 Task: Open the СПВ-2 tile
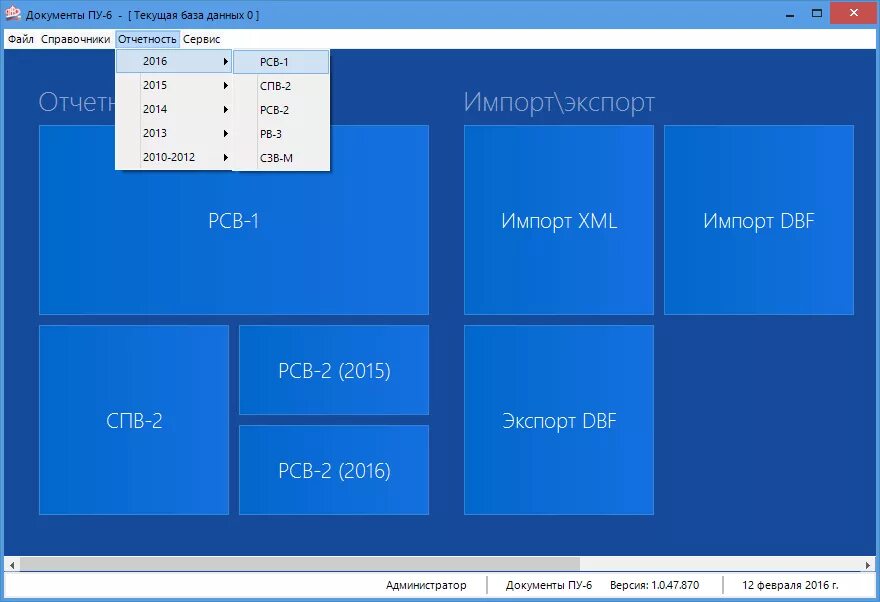coord(134,420)
